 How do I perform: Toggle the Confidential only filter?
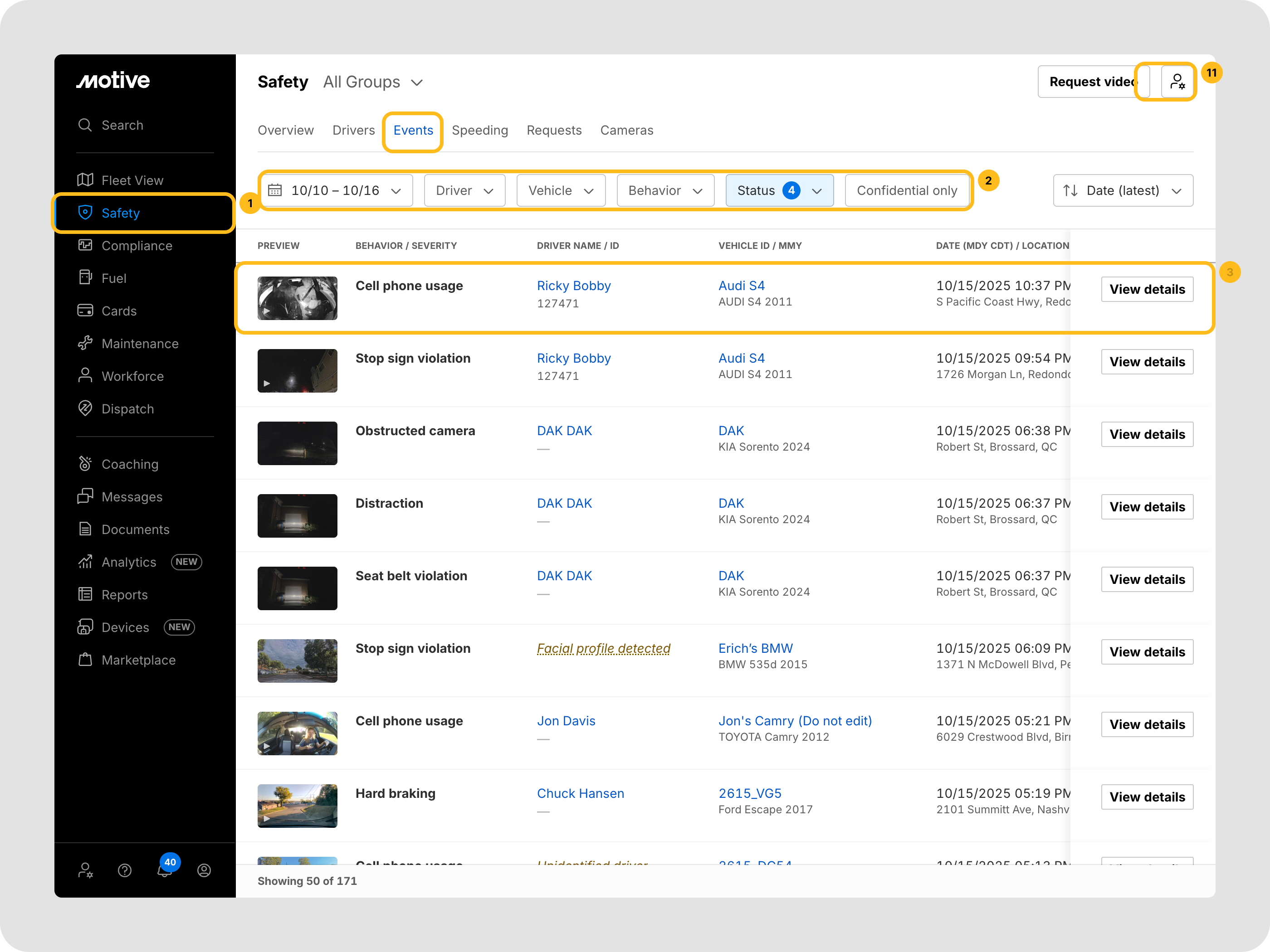(x=907, y=190)
